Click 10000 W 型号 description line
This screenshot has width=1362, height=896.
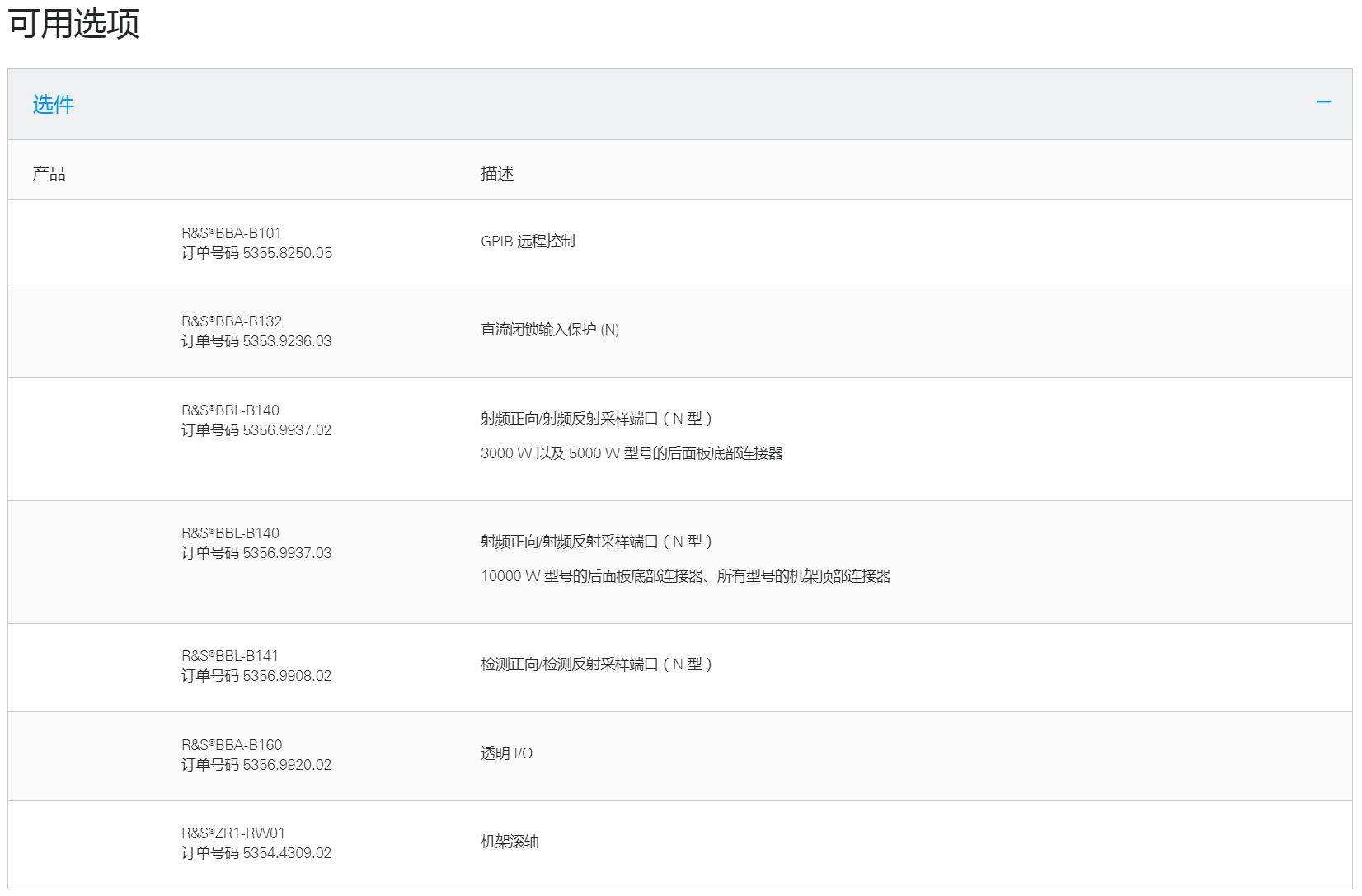tap(686, 576)
